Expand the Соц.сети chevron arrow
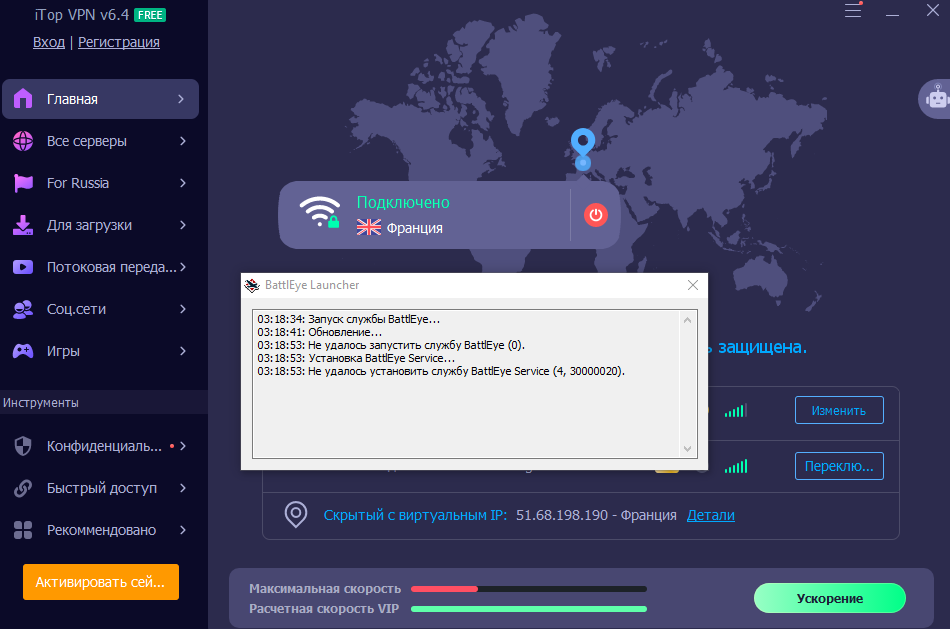The height and width of the screenshot is (629, 950). (182, 309)
